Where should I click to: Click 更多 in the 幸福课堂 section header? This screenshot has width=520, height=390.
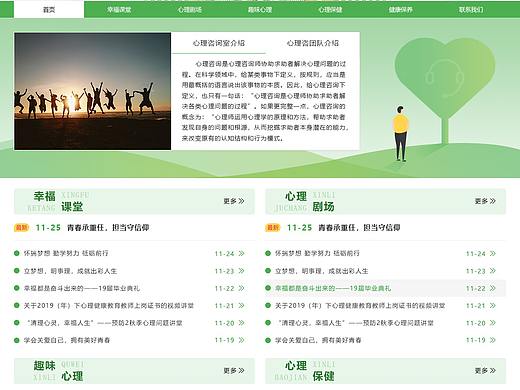pos(234,201)
